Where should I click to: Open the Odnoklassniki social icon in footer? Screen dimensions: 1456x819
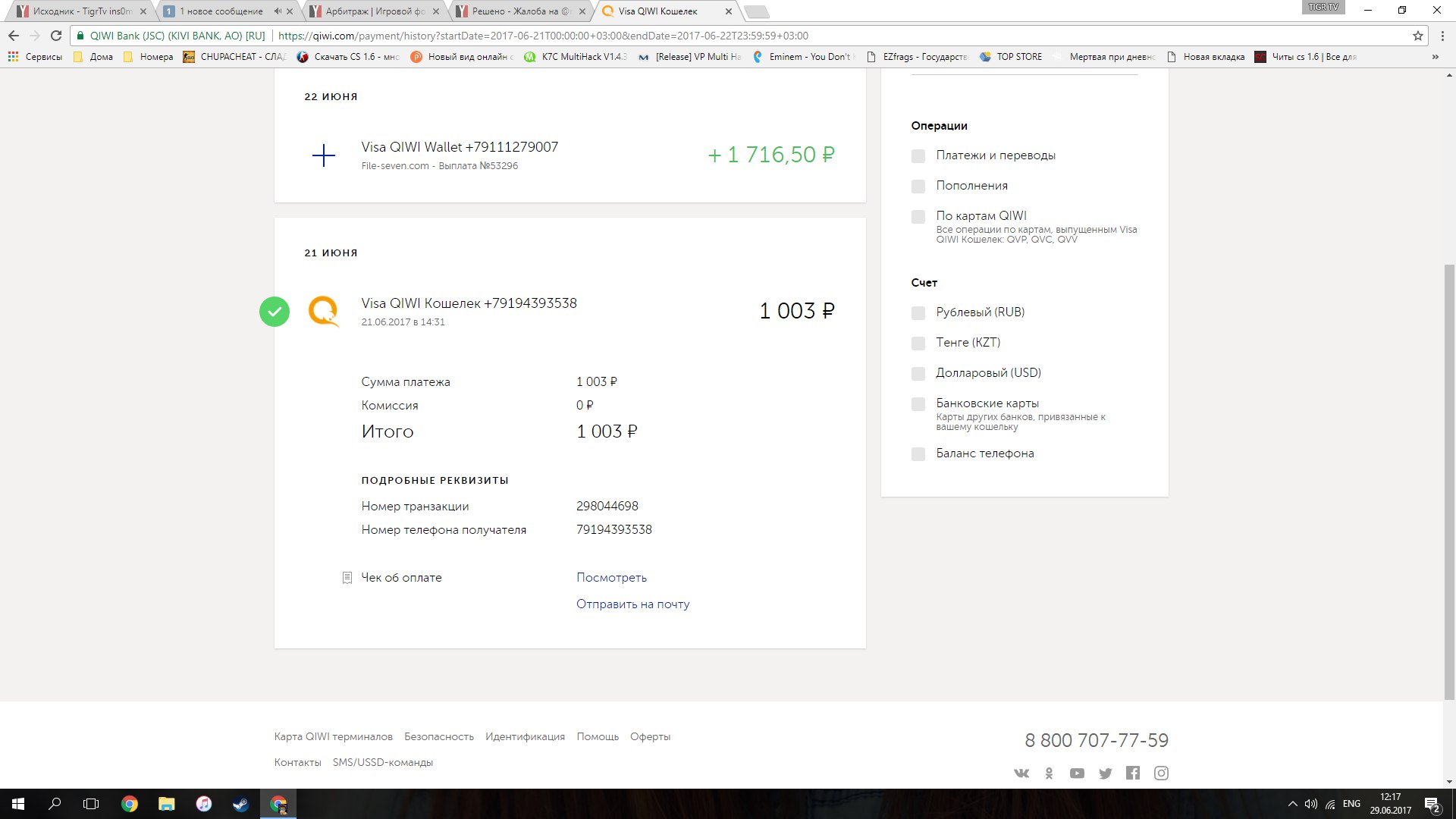(x=1050, y=773)
